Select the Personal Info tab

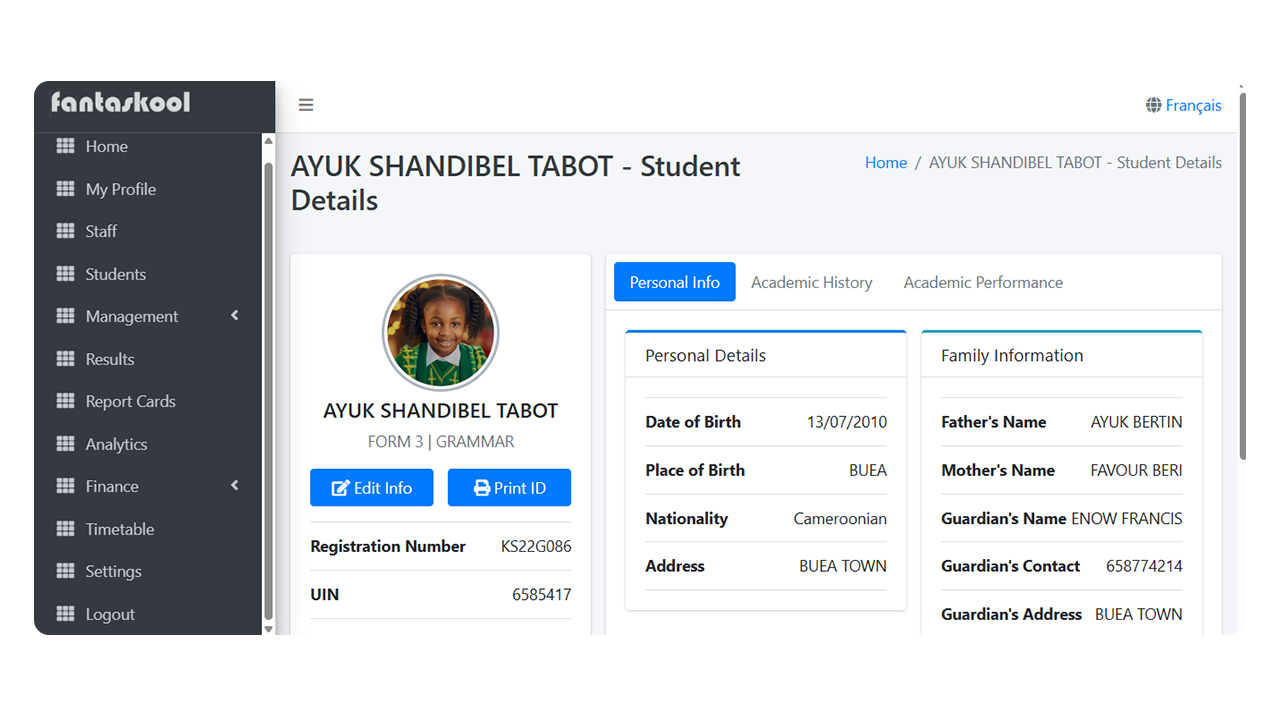[675, 282]
